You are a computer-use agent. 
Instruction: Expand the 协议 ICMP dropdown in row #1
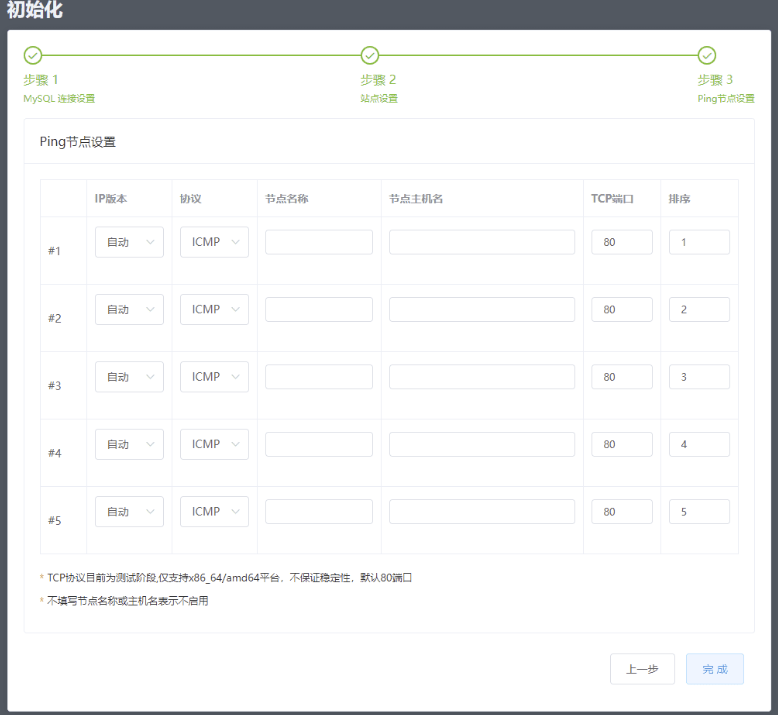click(214, 242)
